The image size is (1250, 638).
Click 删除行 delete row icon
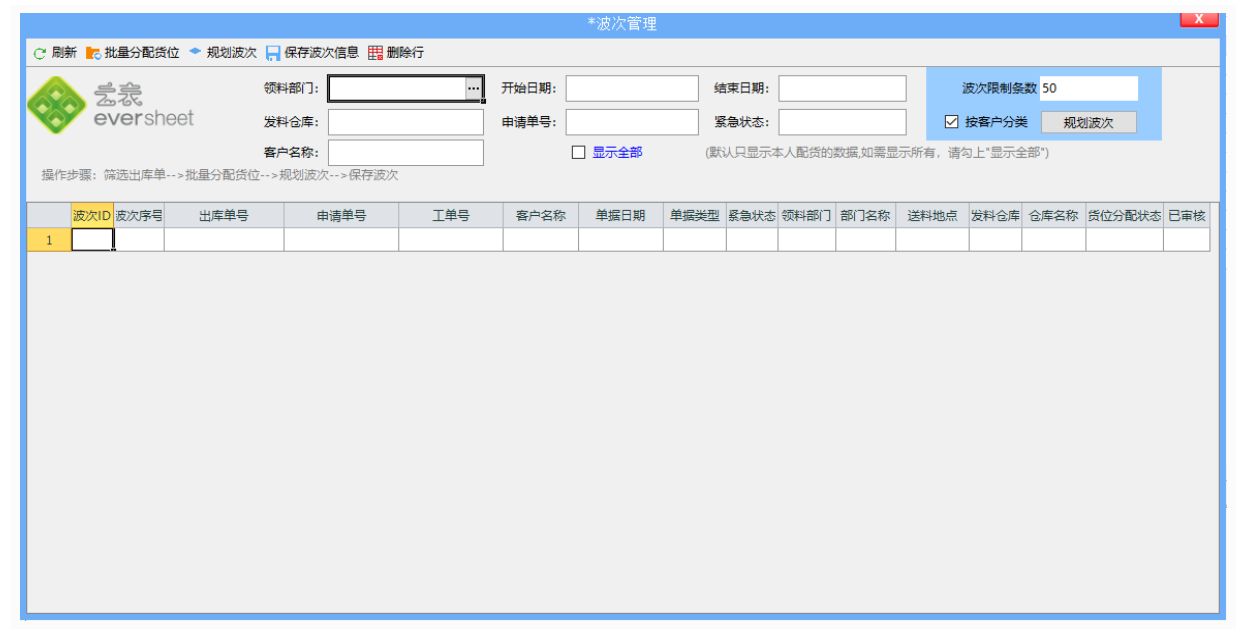(x=376, y=53)
